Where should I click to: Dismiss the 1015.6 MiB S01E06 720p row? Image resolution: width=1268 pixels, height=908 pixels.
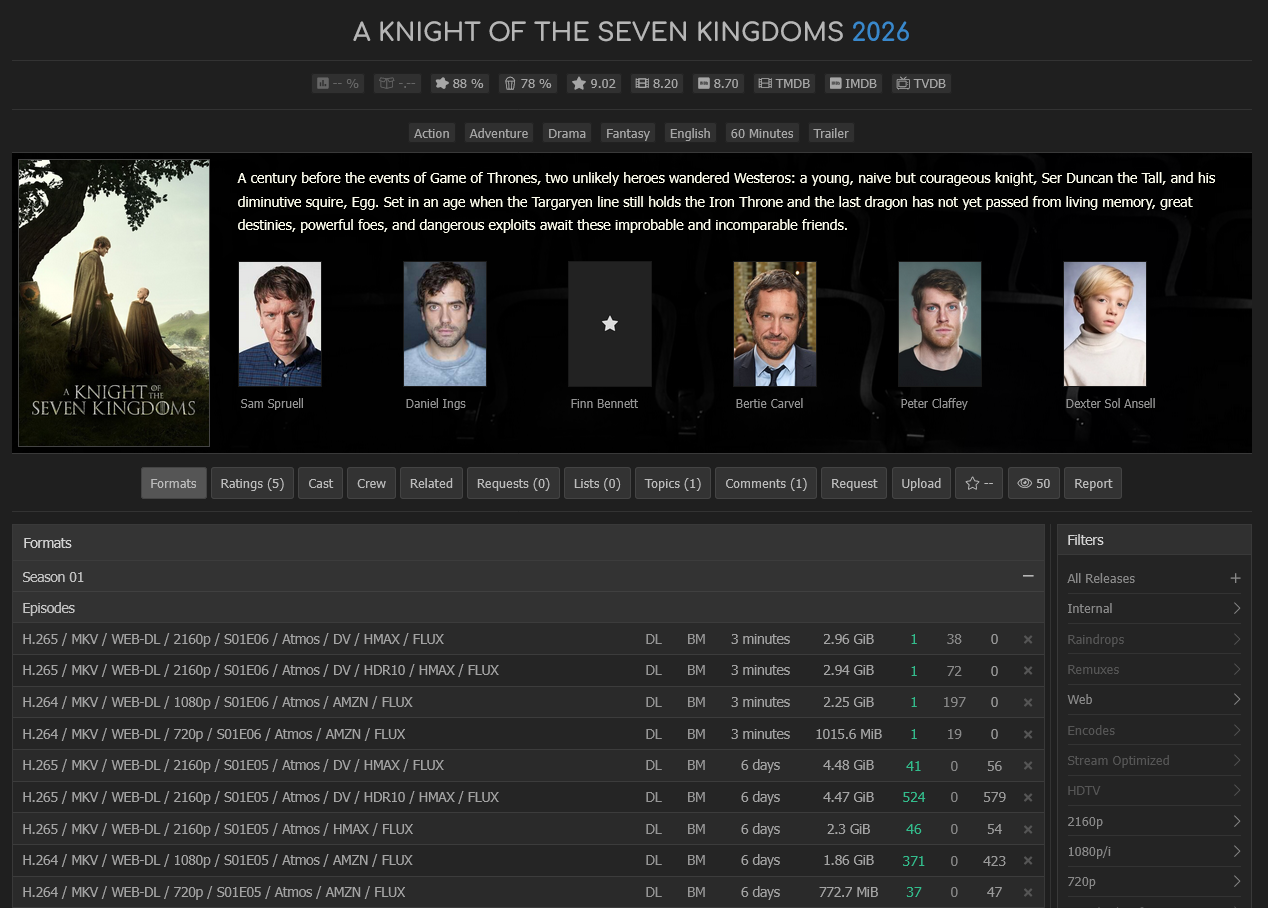1027,734
